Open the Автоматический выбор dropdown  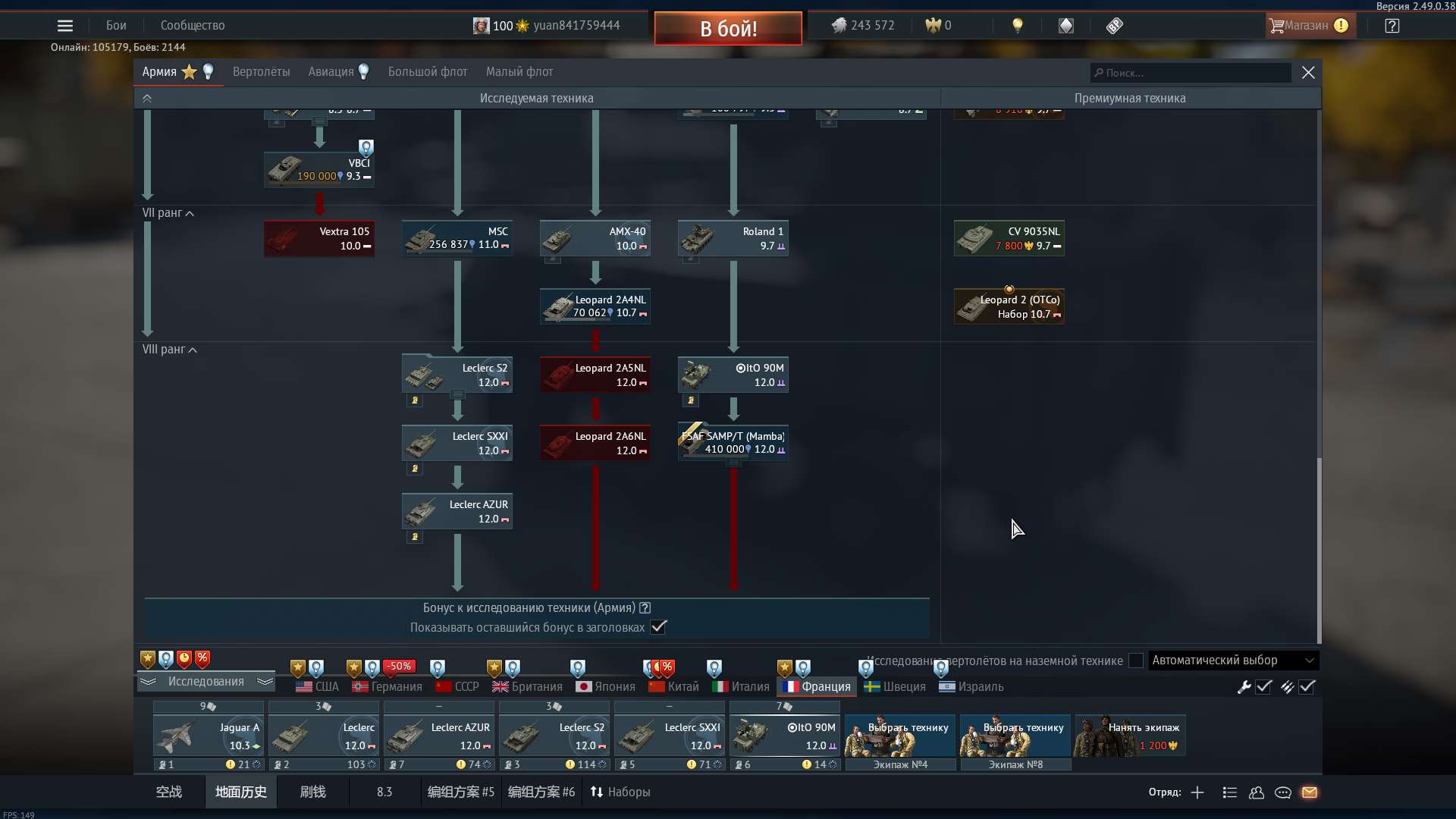point(1233,661)
